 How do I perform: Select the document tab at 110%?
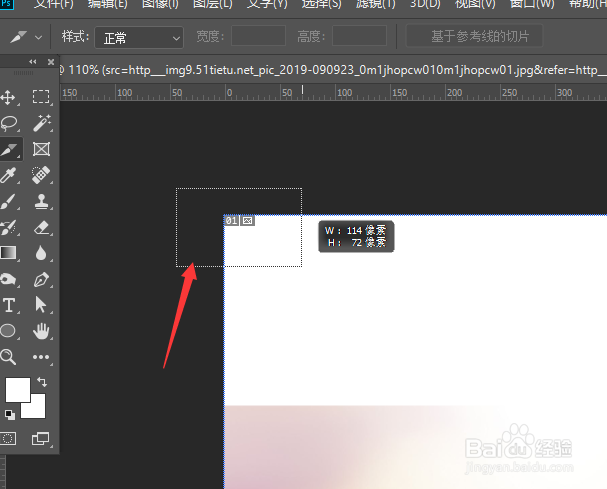[x=333, y=70]
